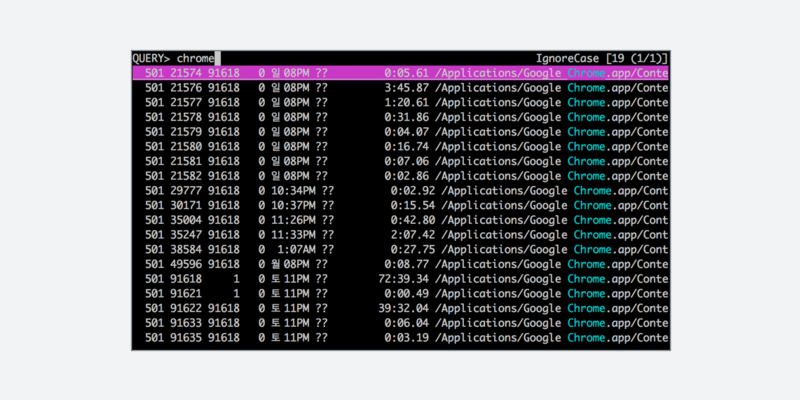Click CPU time value 2:07.42
Viewport: 800px width, 400px height.
[x=413, y=235]
